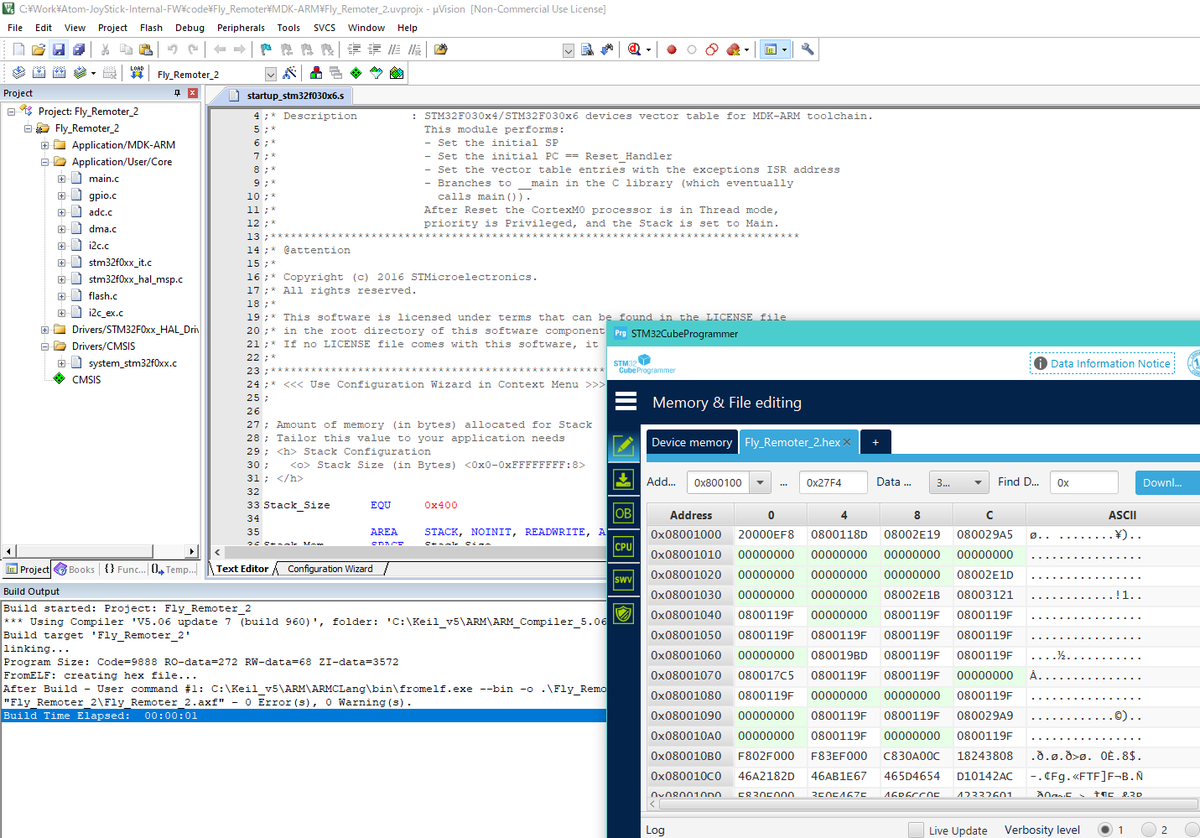This screenshot has width=1200, height=838.
Task: Open the OB option bytes sidebar icon
Action: click(624, 513)
